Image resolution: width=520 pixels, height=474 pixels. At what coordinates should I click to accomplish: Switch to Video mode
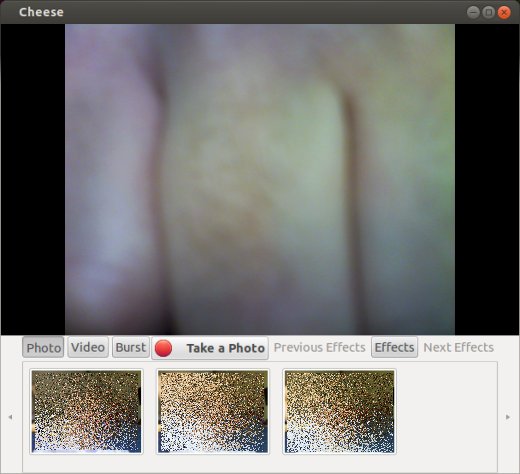click(88, 348)
